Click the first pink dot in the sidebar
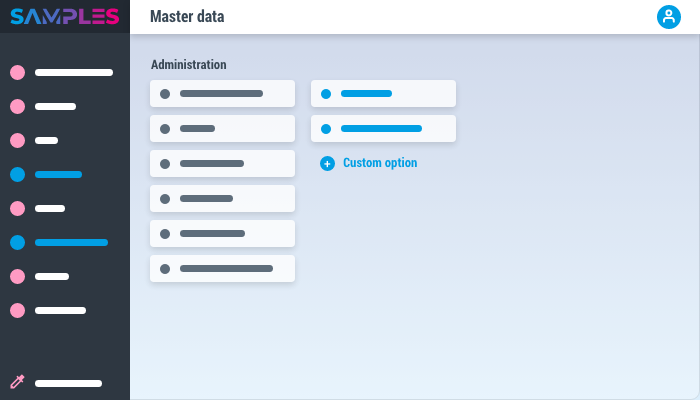This screenshot has width=700, height=400. point(17,72)
